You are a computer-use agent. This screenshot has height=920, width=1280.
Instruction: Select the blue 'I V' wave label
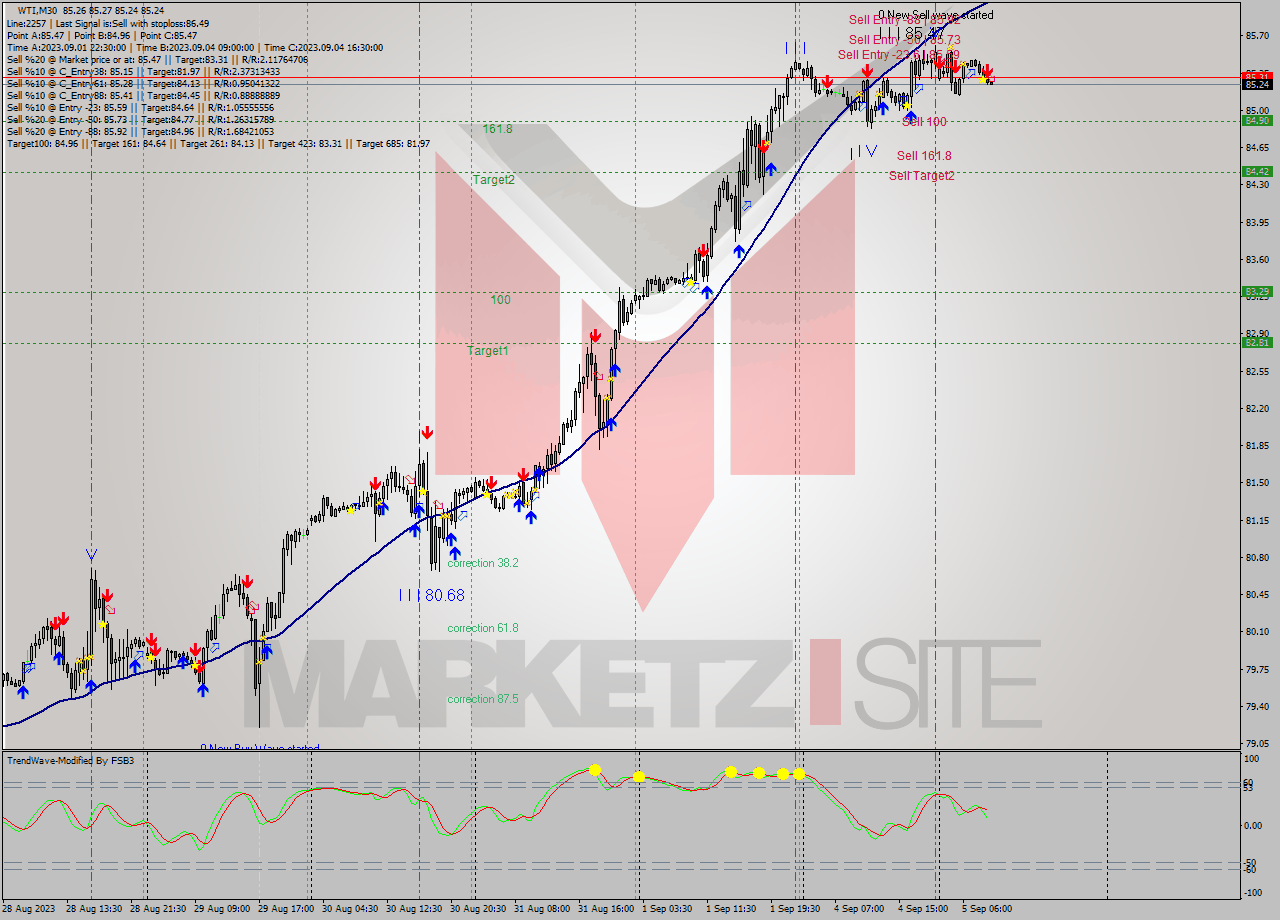click(864, 152)
